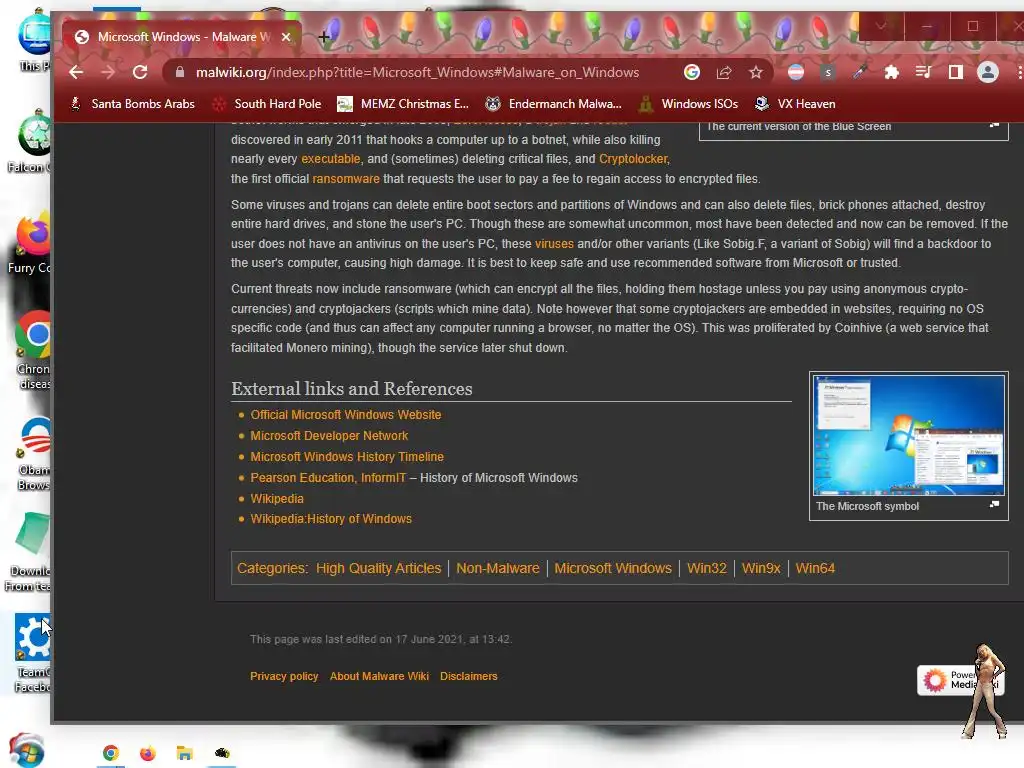Open the About Malware Wiki link
This screenshot has height=768, width=1024.
pos(379,676)
